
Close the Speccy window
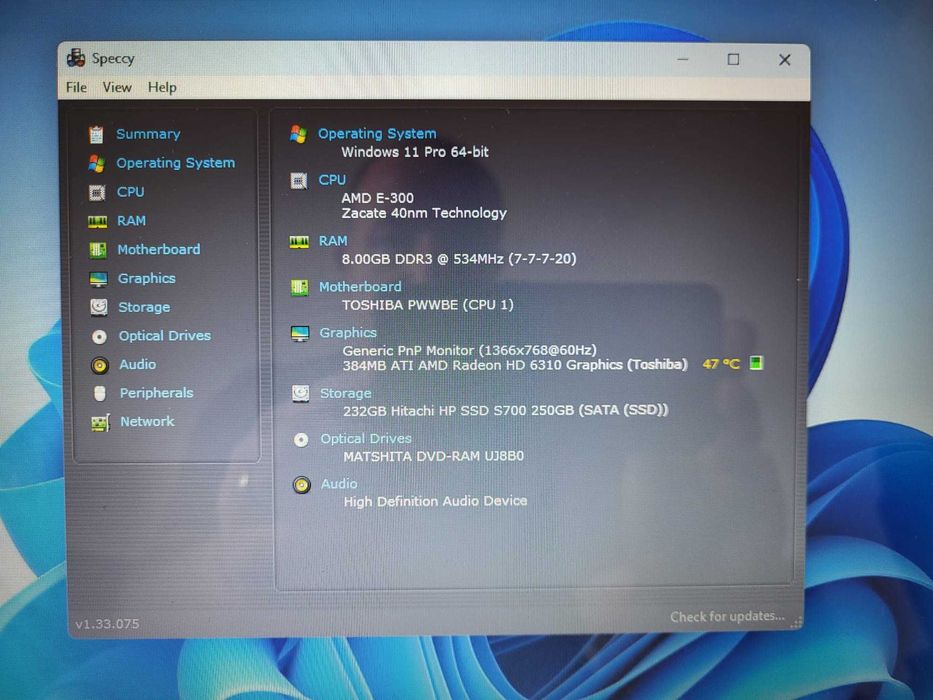pyautogui.click(x=785, y=60)
